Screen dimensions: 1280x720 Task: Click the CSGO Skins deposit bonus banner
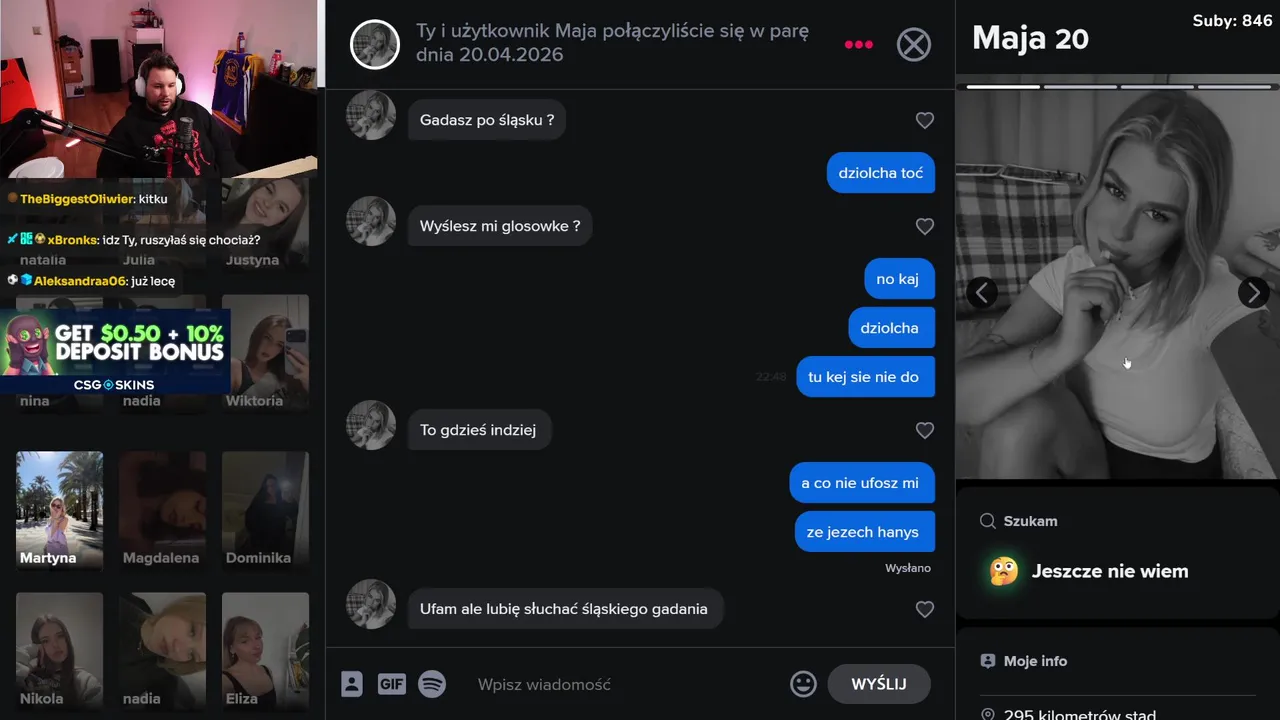pos(115,351)
